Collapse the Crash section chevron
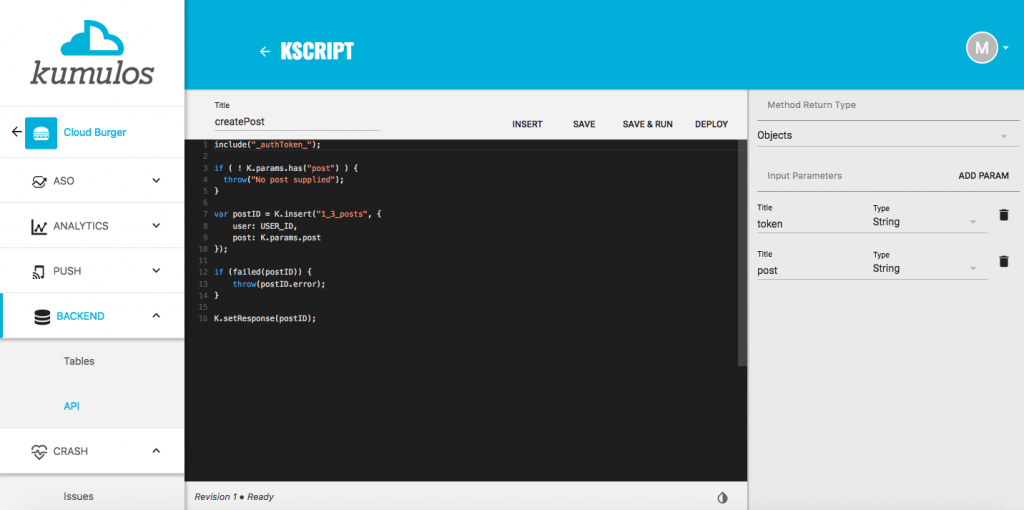Viewport: 1024px width, 510px height. click(x=156, y=451)
